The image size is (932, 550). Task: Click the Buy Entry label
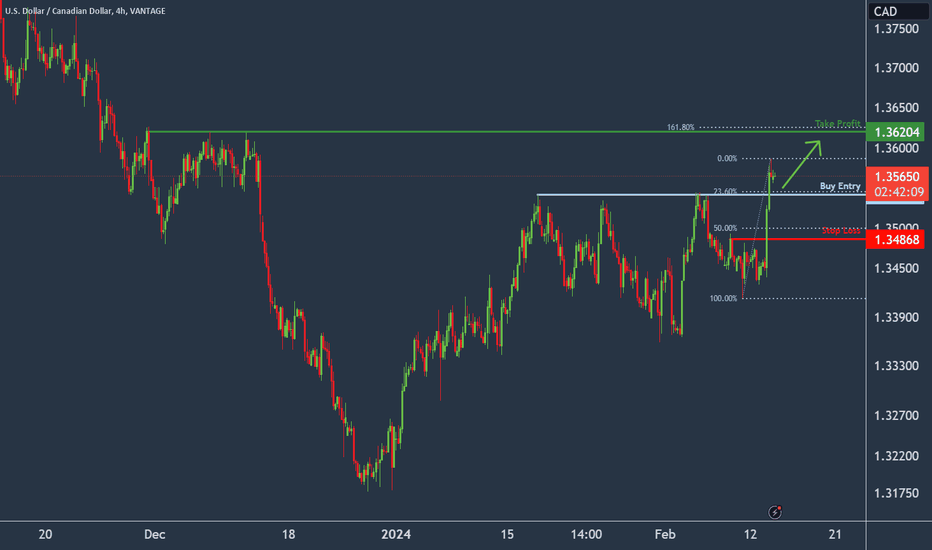tap(840, 186)
